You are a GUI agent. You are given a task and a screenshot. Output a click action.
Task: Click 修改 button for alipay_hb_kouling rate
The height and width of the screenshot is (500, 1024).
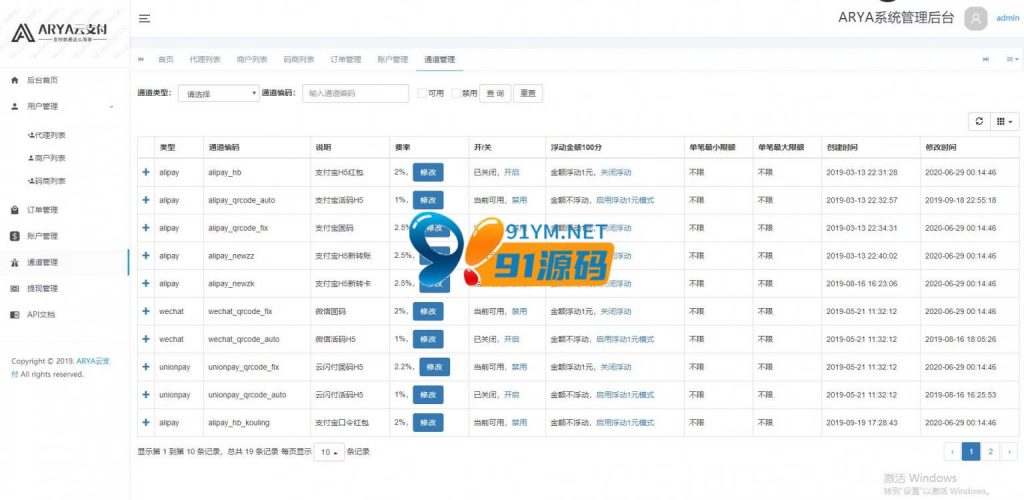428,422
